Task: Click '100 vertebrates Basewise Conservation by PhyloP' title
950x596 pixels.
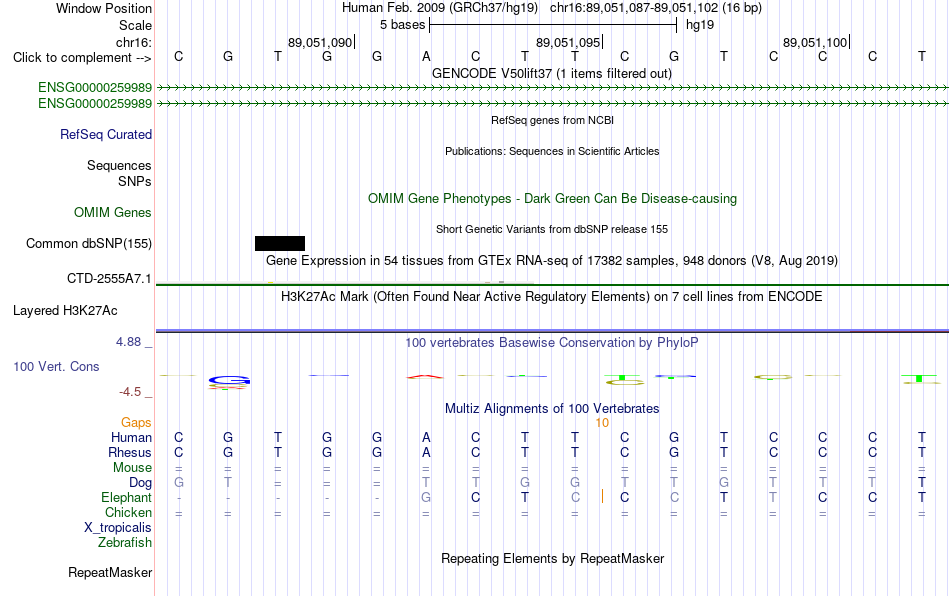Action: [x=552, y=342]
